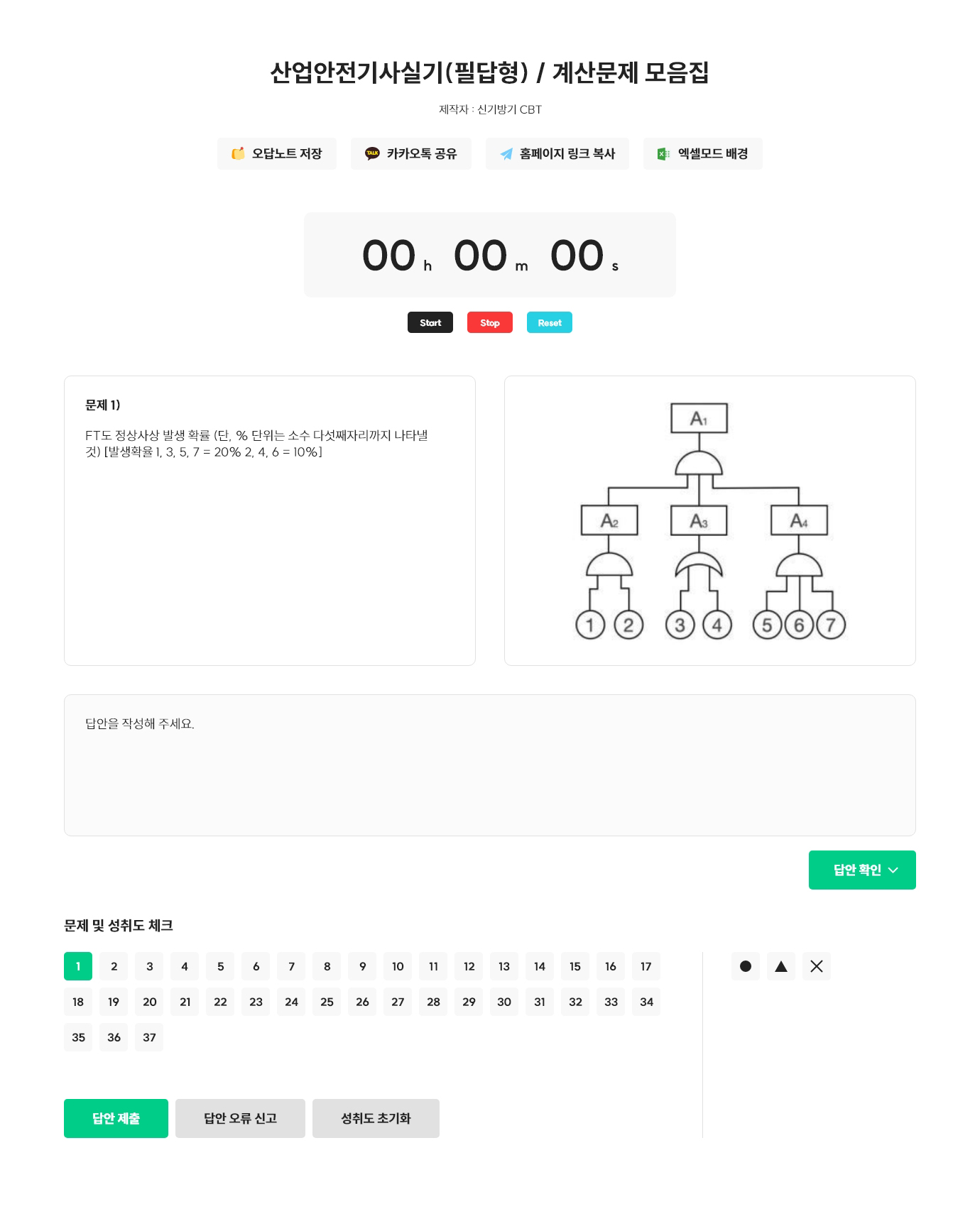Reset the timer

coord(550,322)
